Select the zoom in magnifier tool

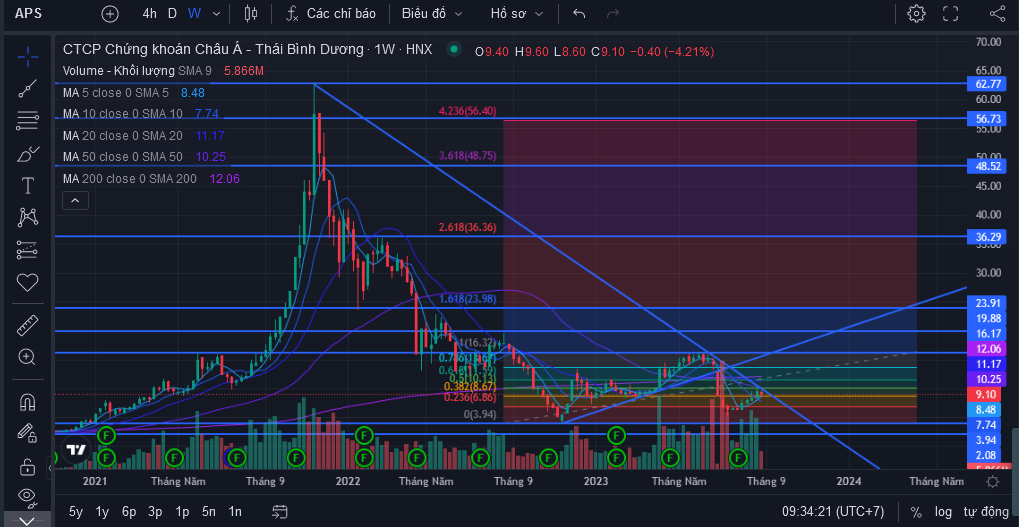pyautogui.click(x=27, y=356)
